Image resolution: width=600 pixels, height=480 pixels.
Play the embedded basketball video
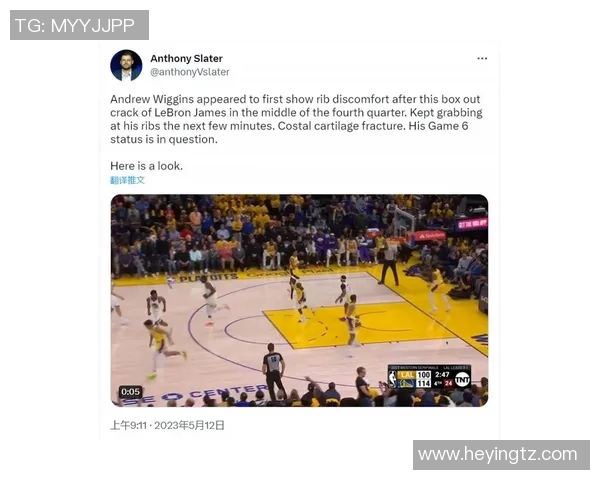tap(299, 300)
